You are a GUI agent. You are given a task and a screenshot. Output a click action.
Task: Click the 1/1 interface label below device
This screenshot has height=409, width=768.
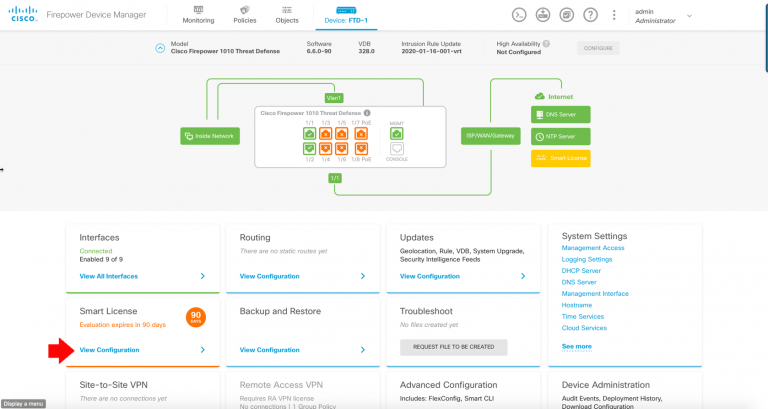335,178
